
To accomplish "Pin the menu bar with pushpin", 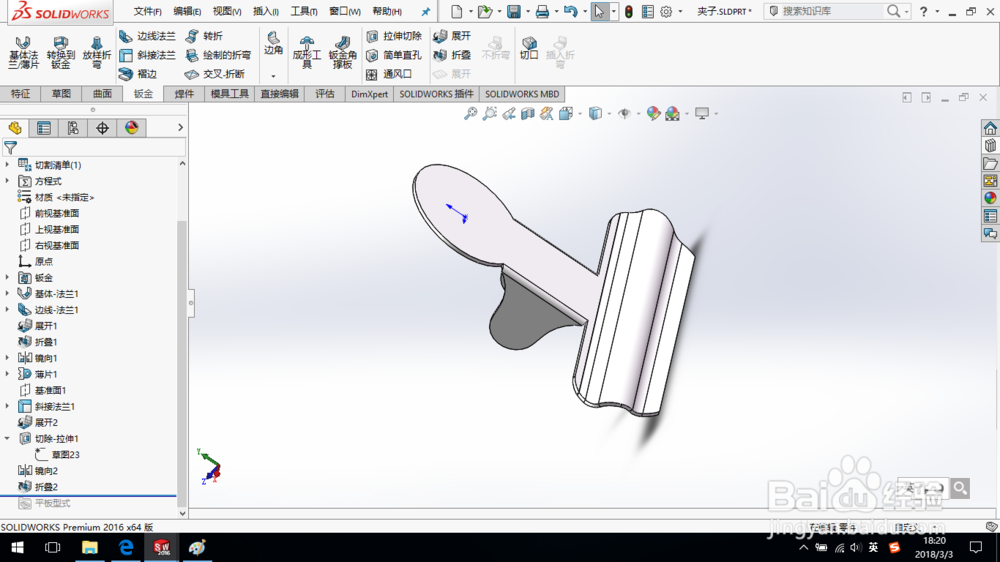I will pyautogui.click(x=425, y=11).
